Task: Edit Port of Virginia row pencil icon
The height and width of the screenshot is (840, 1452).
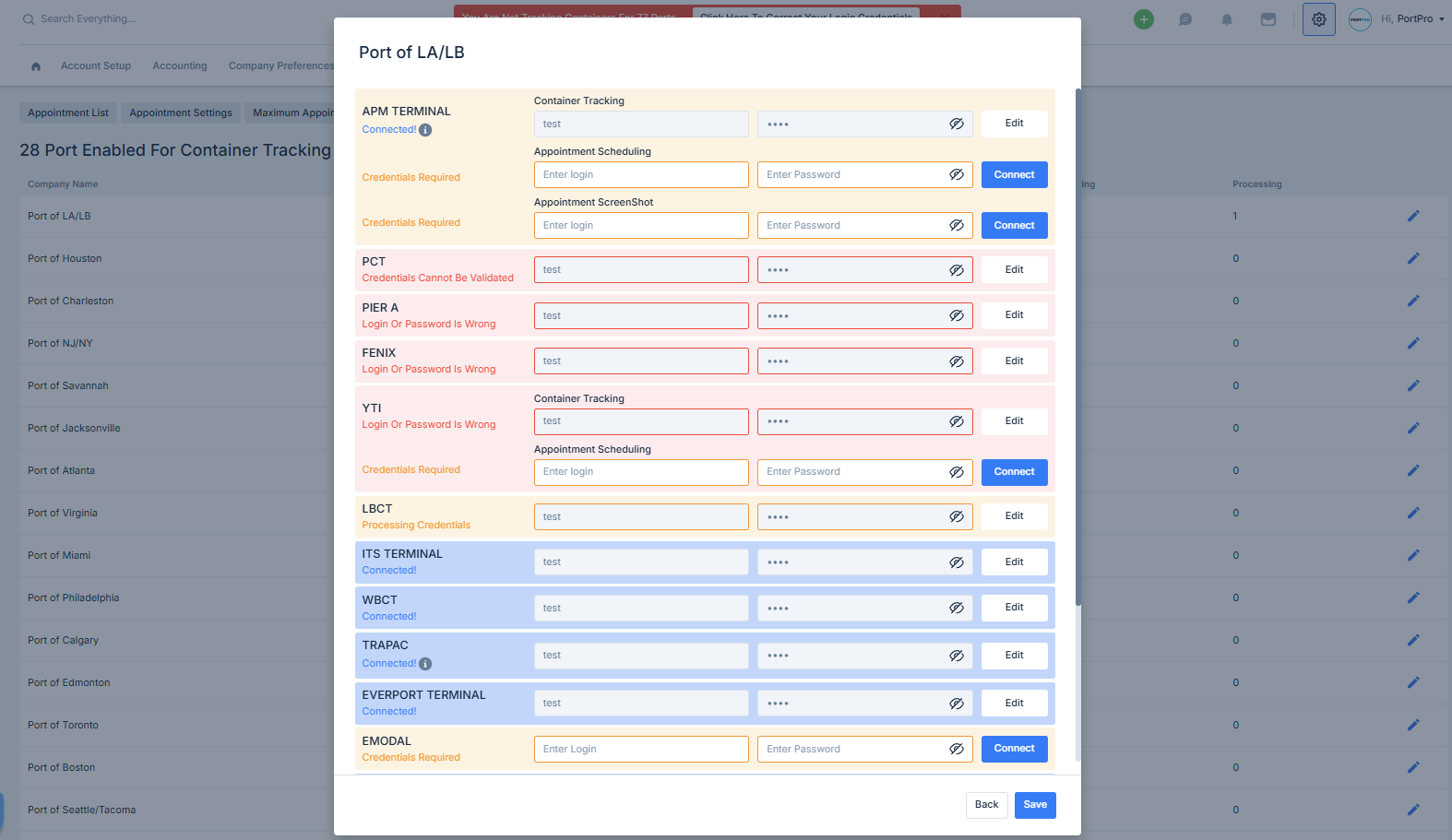Action: [1413, 513]
